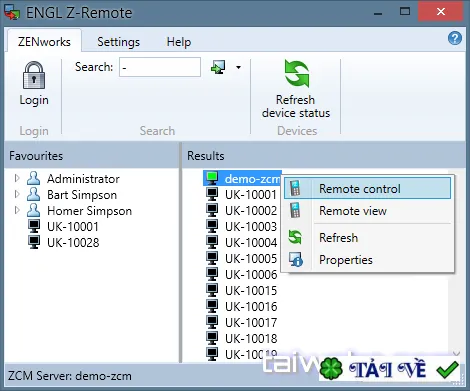470x391 pixels.
Task: Click the green demo-zcm monitor icon
Action: point(212,178)
